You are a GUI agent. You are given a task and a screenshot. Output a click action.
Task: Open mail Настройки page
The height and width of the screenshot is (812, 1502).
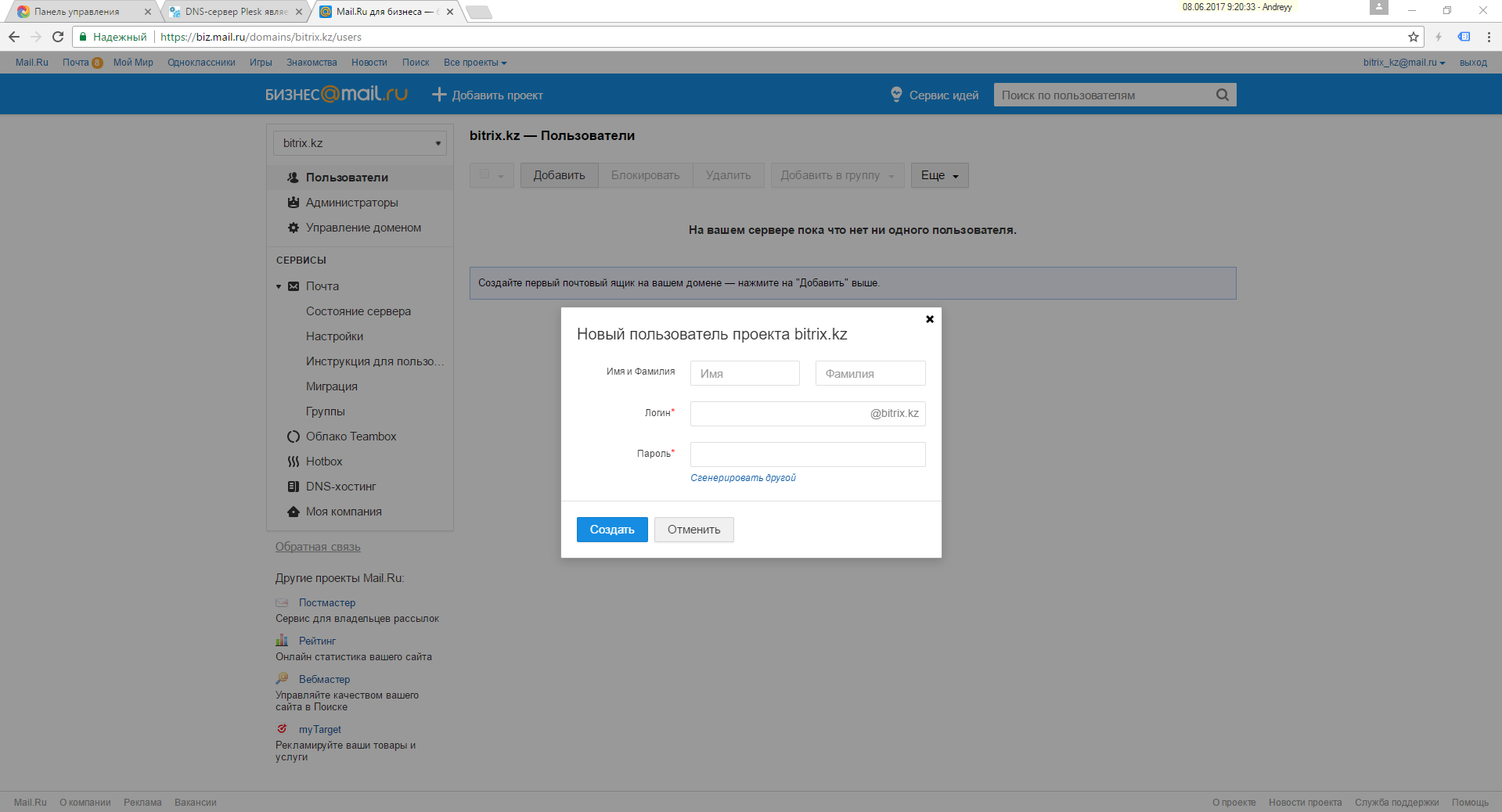coord(334,336)
